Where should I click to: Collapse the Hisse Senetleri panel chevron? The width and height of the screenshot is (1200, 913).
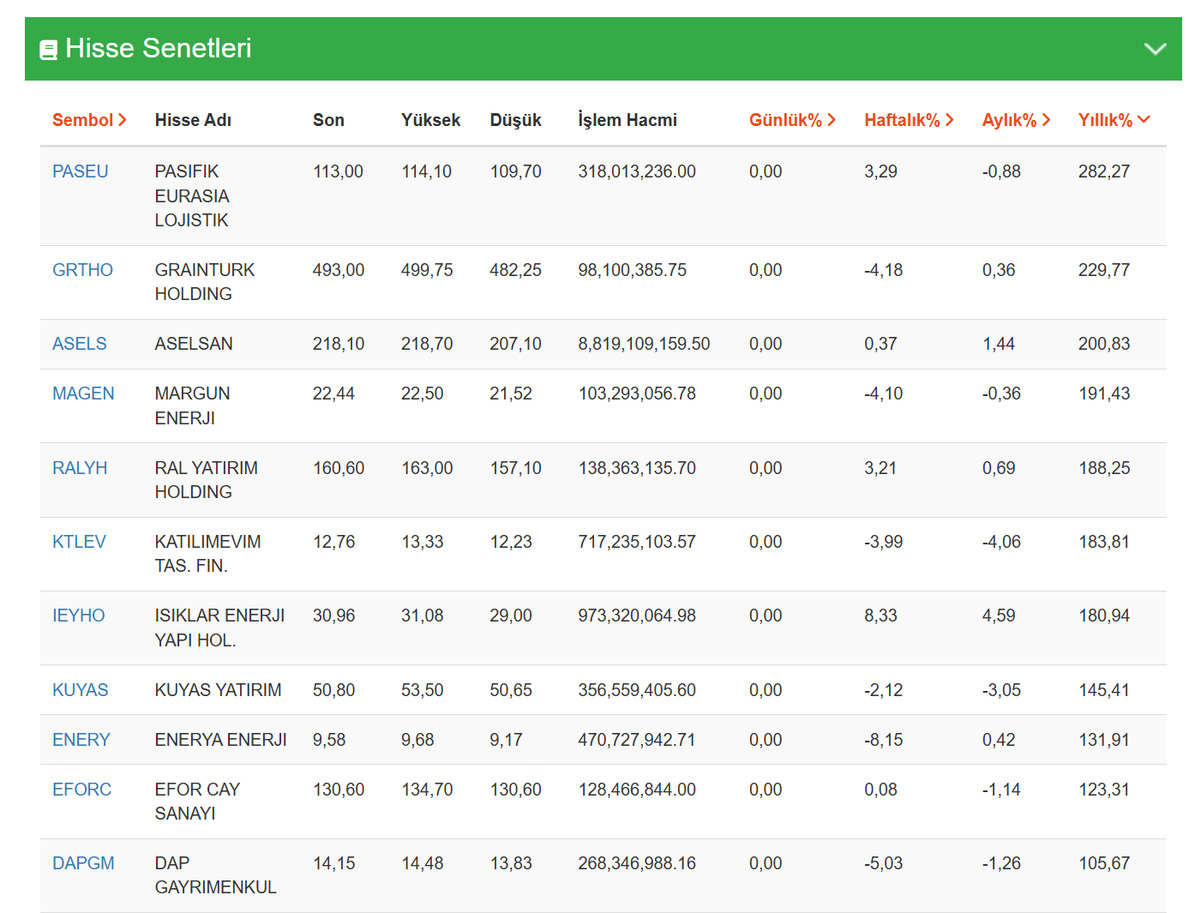click(x=1155, y=48)
